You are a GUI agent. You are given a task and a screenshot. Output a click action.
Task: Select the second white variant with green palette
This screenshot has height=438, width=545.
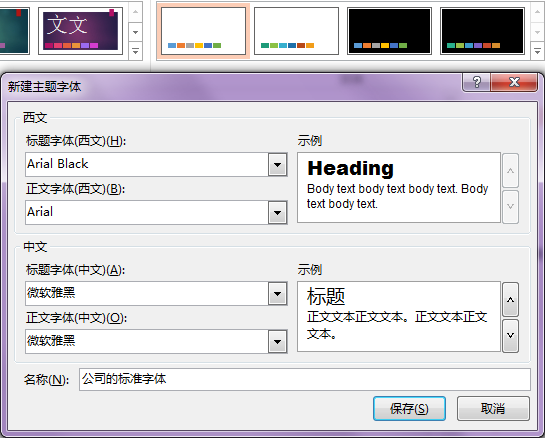[296, 31]
